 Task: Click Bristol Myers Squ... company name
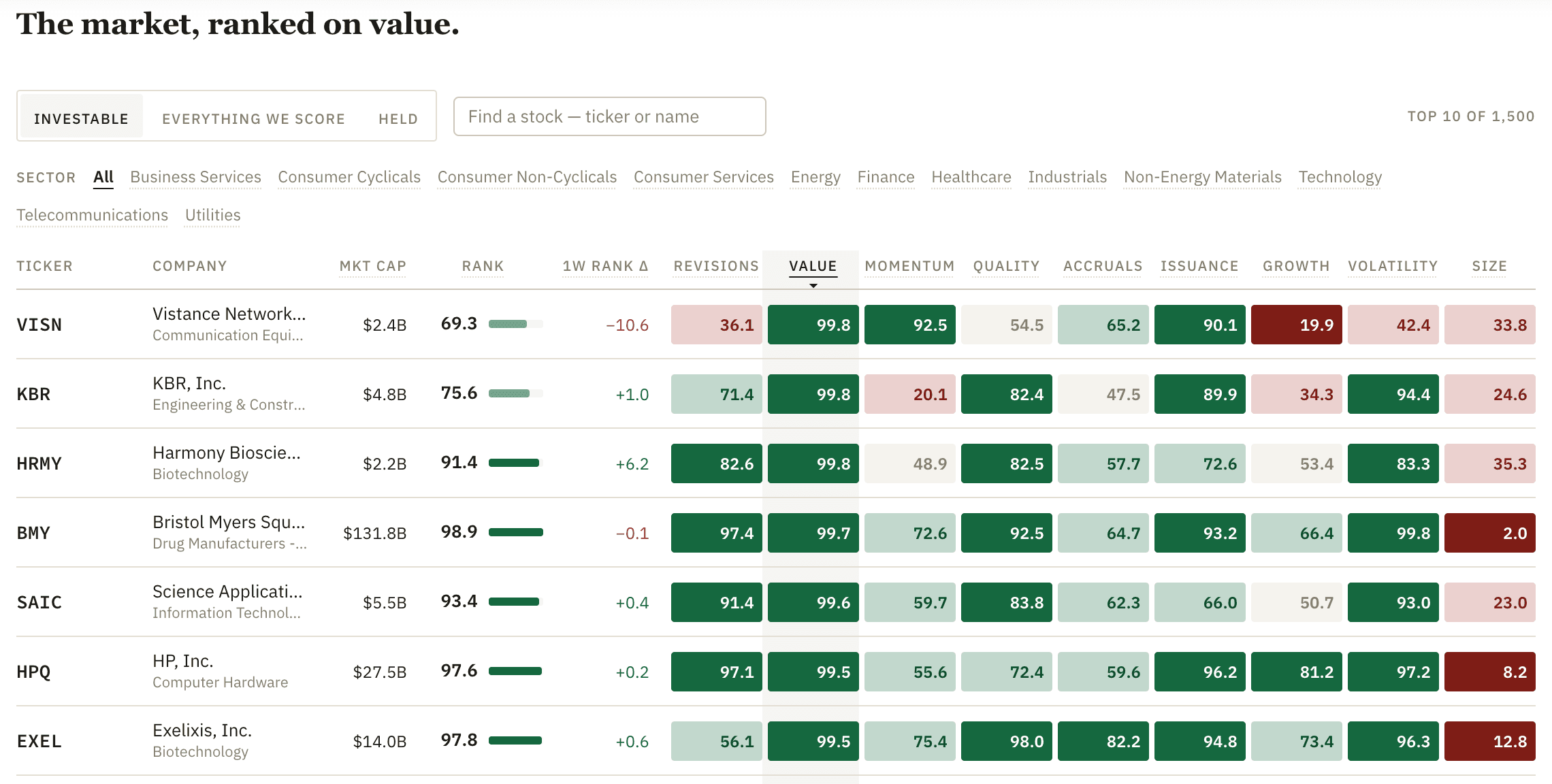pyautogui.click(x=229, y=522)
